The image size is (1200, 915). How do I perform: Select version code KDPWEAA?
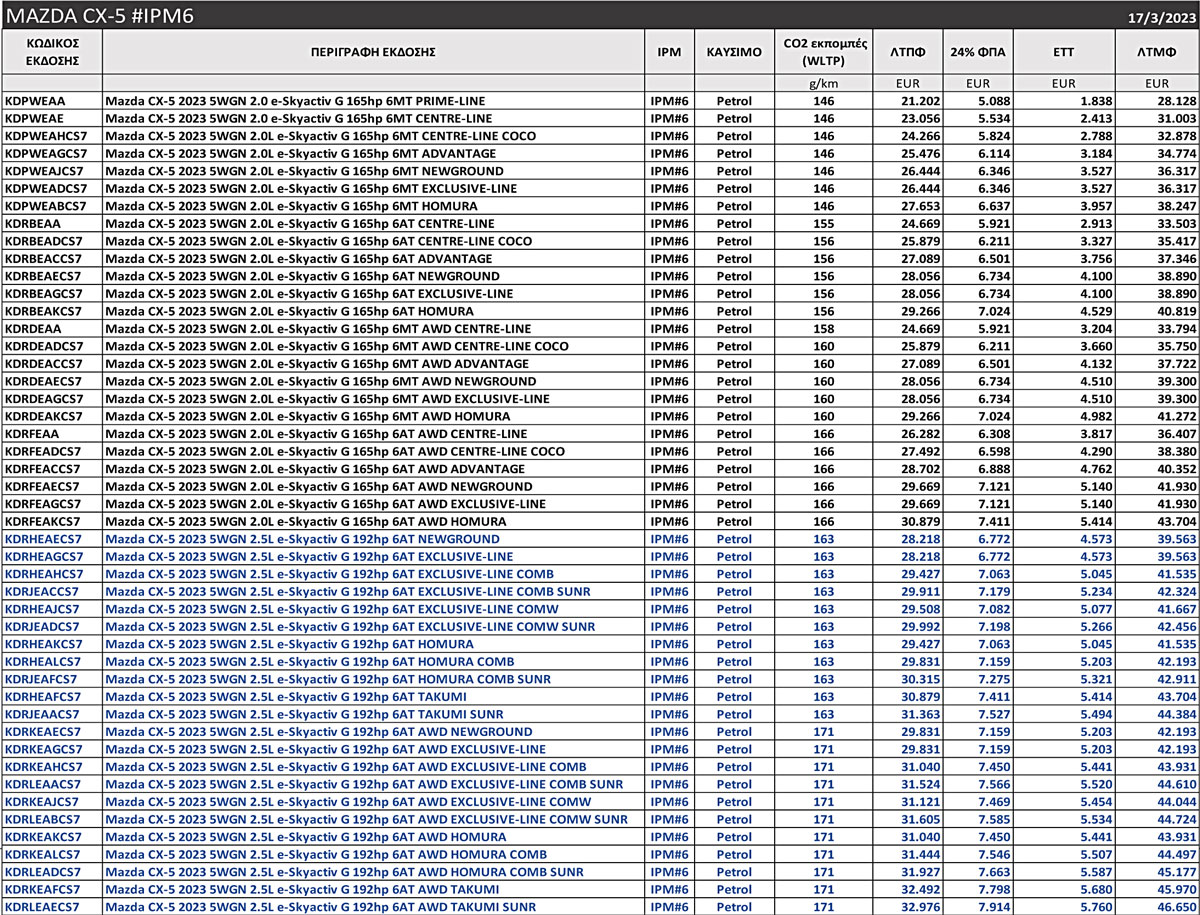[34, 101]
